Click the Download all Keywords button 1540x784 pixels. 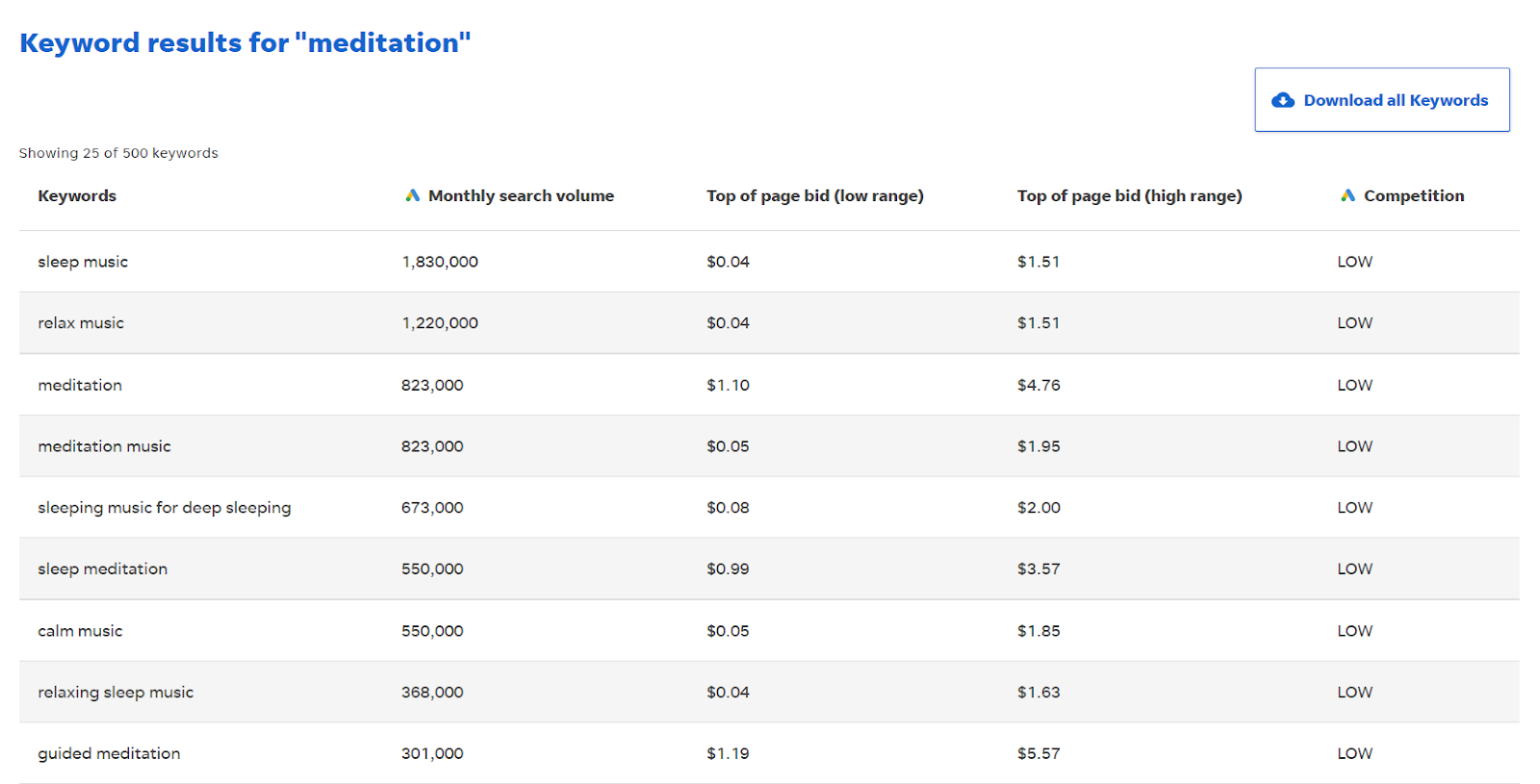[1381, 100]
